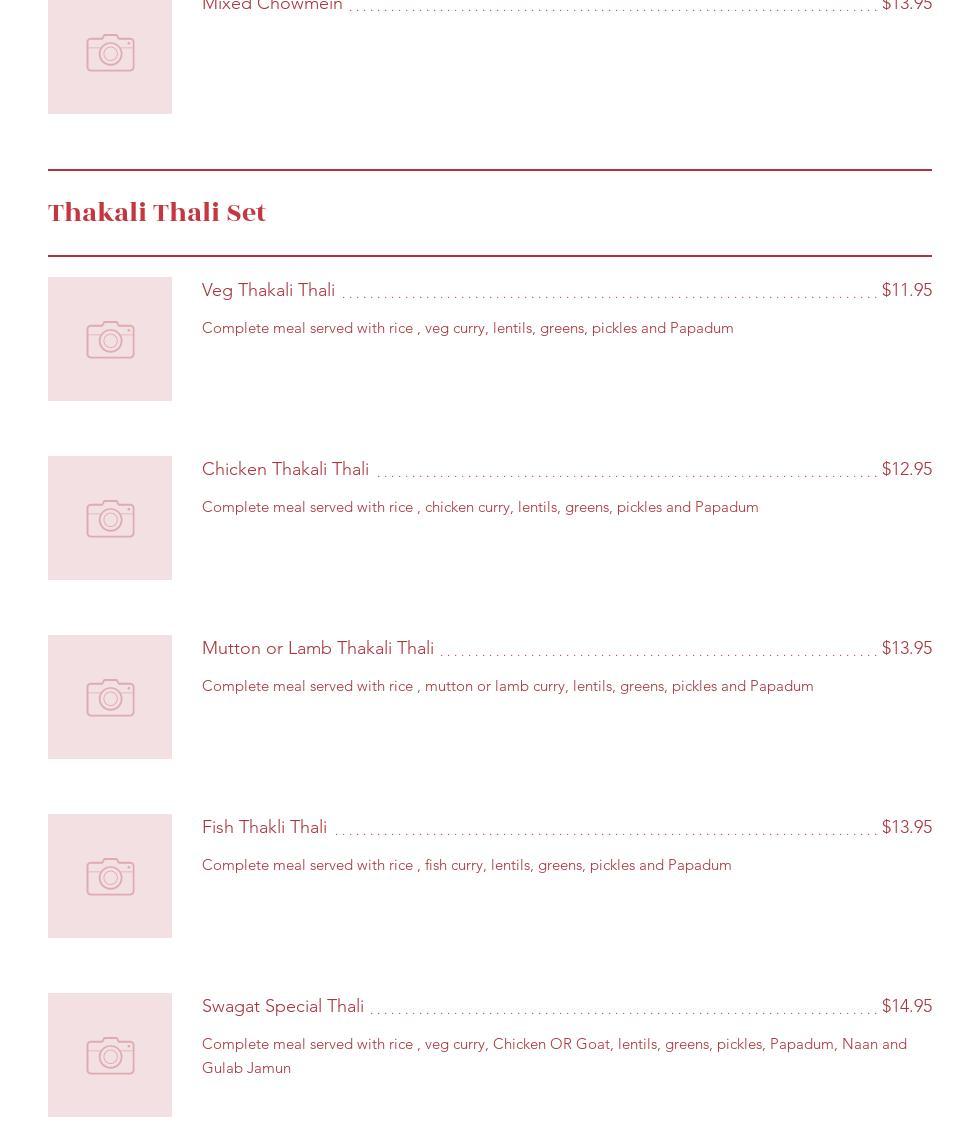The image size is (965, 1126).
Task: Click the Thakali Thali Set section heading
Action: pyautogui.click(x=157, y=213)
